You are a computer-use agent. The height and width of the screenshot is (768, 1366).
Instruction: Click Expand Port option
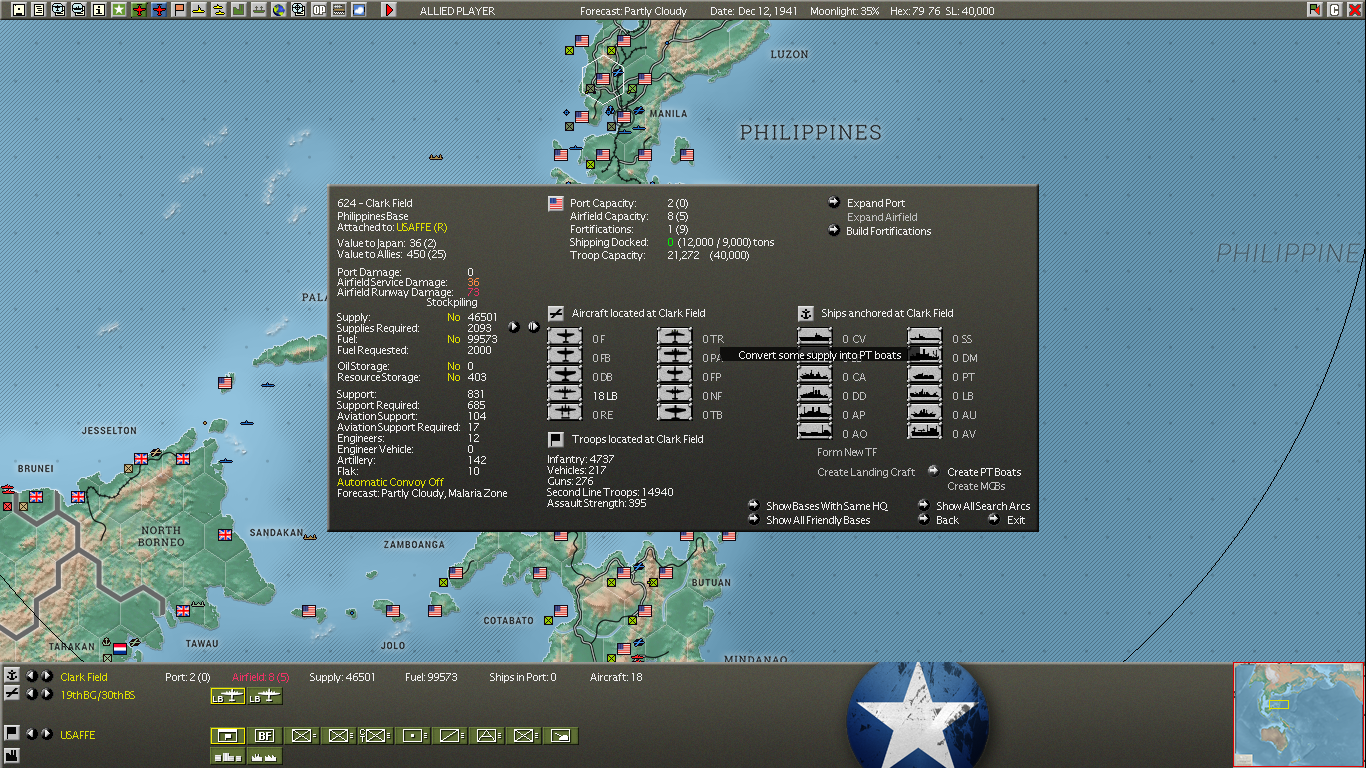point(875,203)
